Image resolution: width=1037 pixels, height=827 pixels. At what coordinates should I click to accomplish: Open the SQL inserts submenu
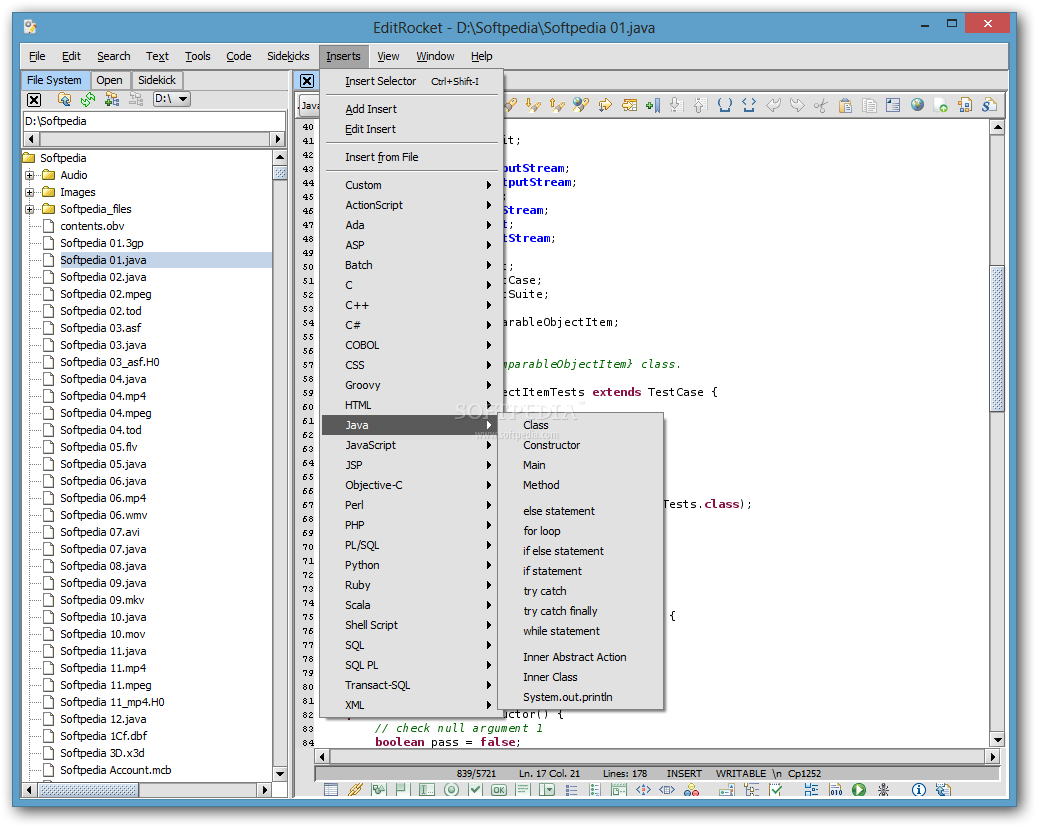pyautogui.click(x=411, y=645)
